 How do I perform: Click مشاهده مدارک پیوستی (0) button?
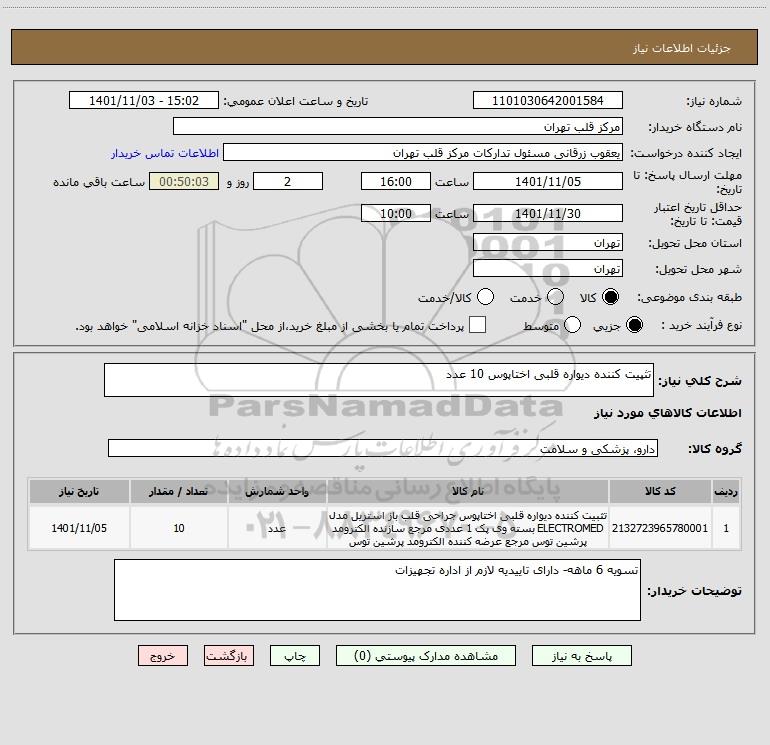(x=426, y=656)
